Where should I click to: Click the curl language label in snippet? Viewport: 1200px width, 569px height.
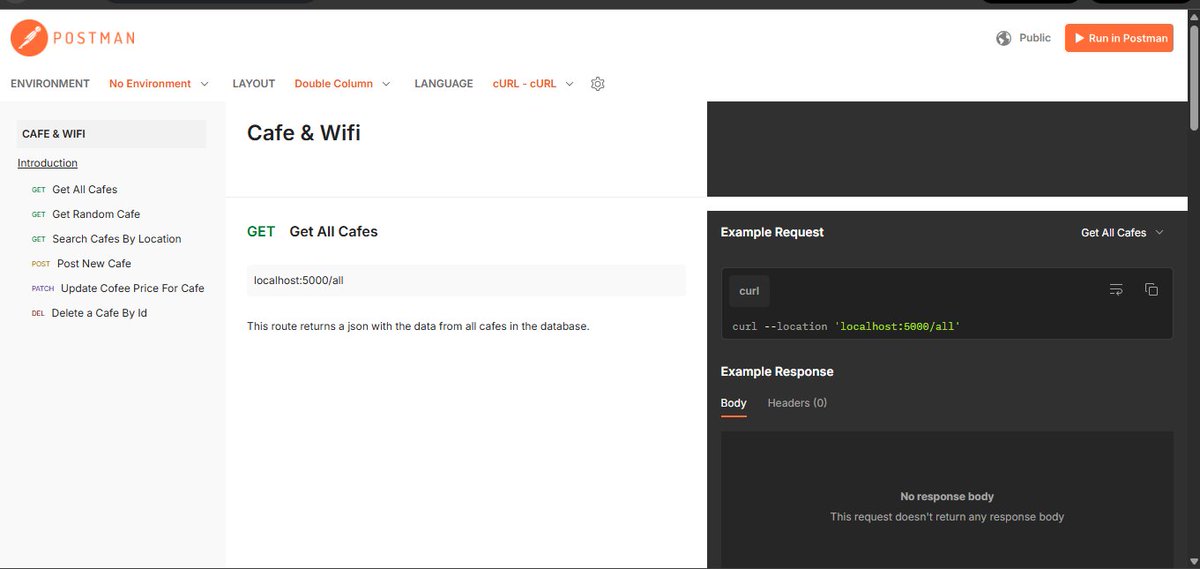click(x=749, y=291)
